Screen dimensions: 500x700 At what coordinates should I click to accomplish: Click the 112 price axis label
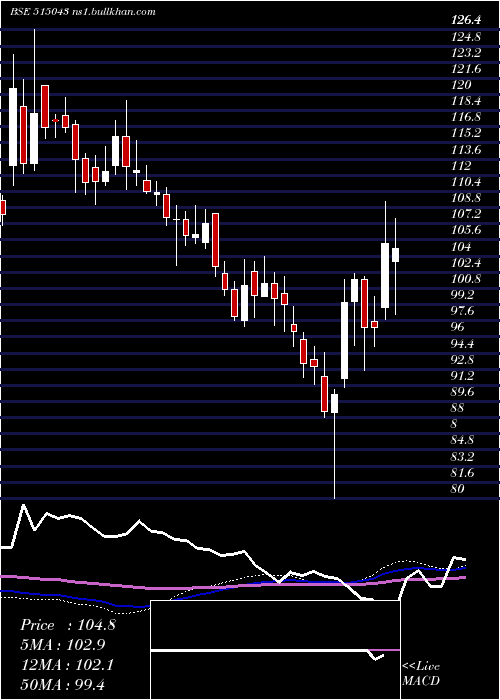tap(461, 166)
